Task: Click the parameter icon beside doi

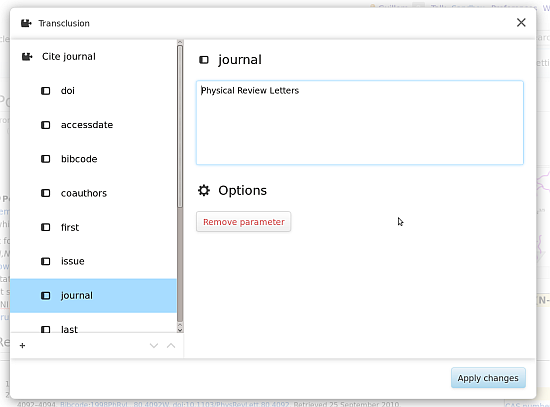Action: pyautogui.click(x=46, y=91)
